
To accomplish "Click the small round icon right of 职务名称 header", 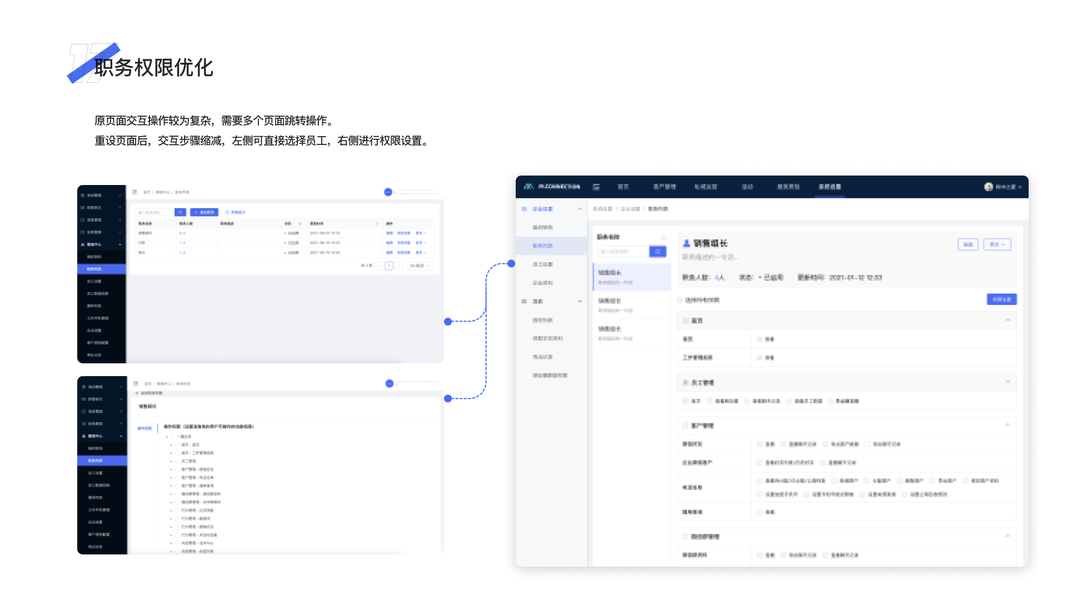I will [663, 237].
